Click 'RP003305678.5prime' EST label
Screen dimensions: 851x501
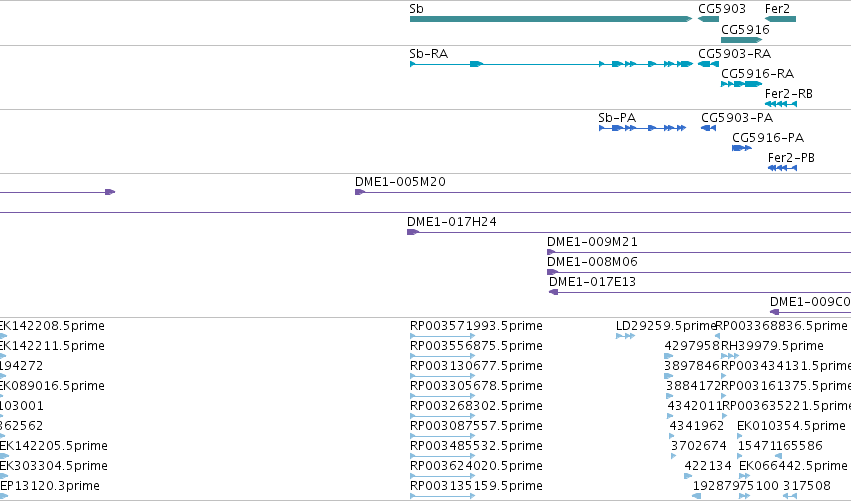click(476, 386)
